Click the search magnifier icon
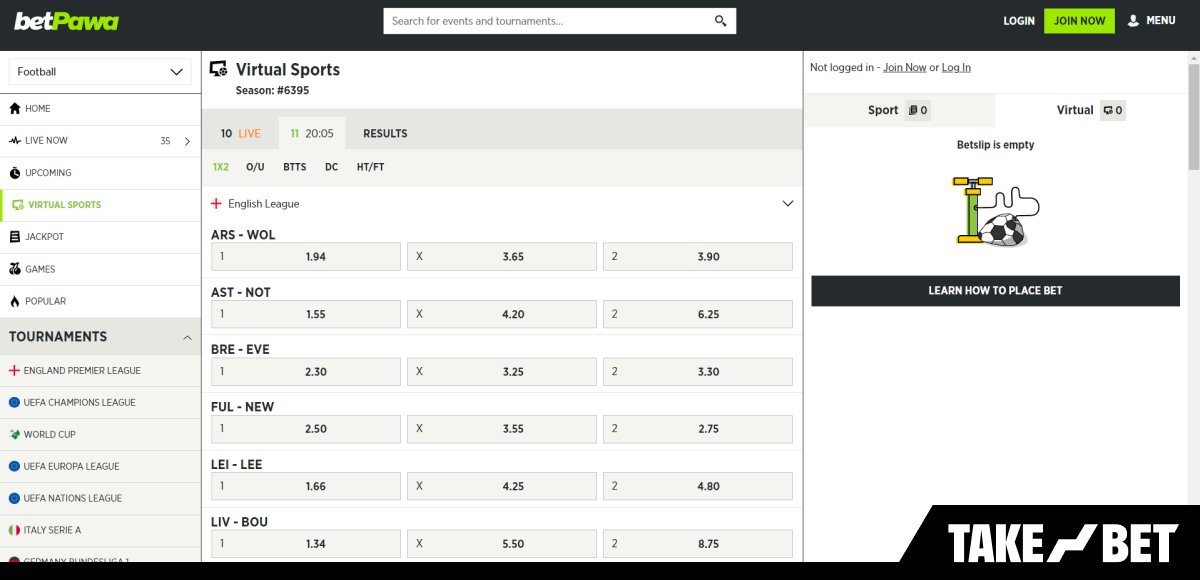 coord(721,21)
